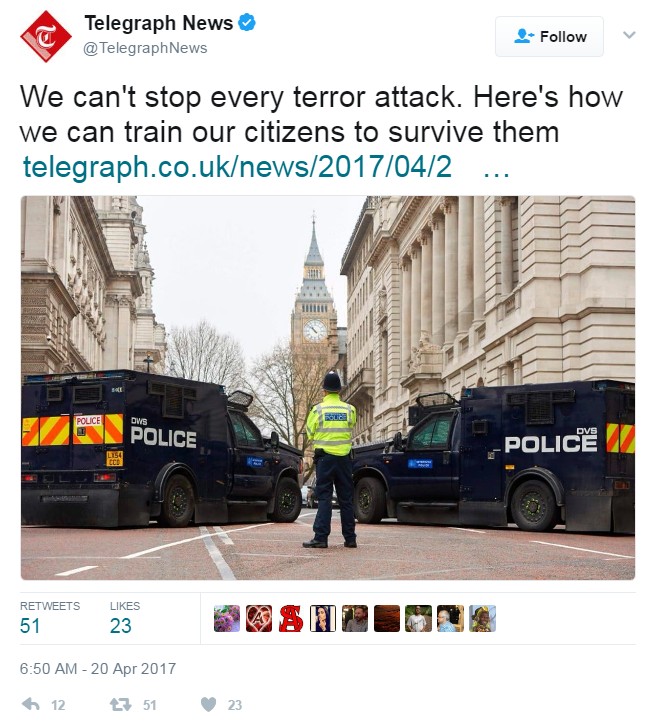Open the @TelegraphNews handle profile

pos(145,48)
